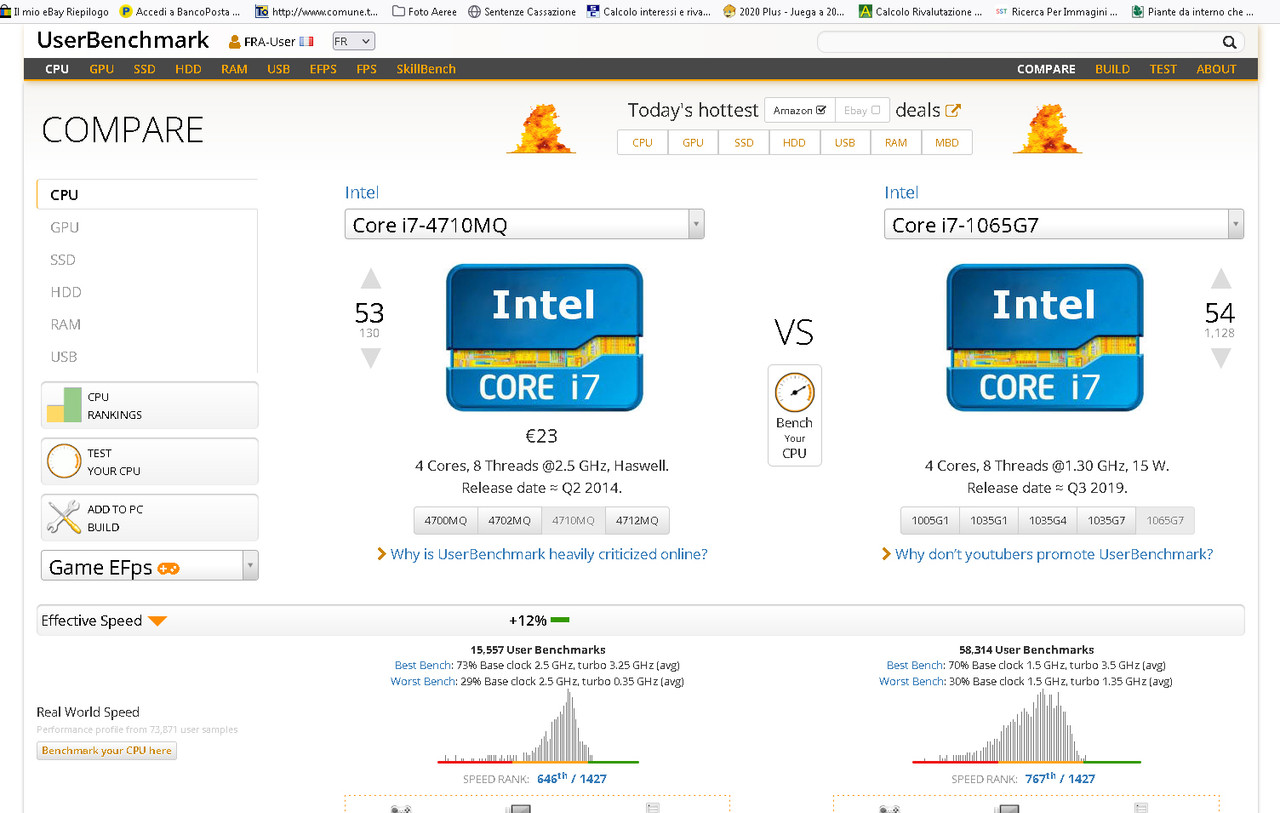Open Why don't youtubers promote UserBenchmark link
Screen dimensions: 1280x813
(x=1054, y=554)
